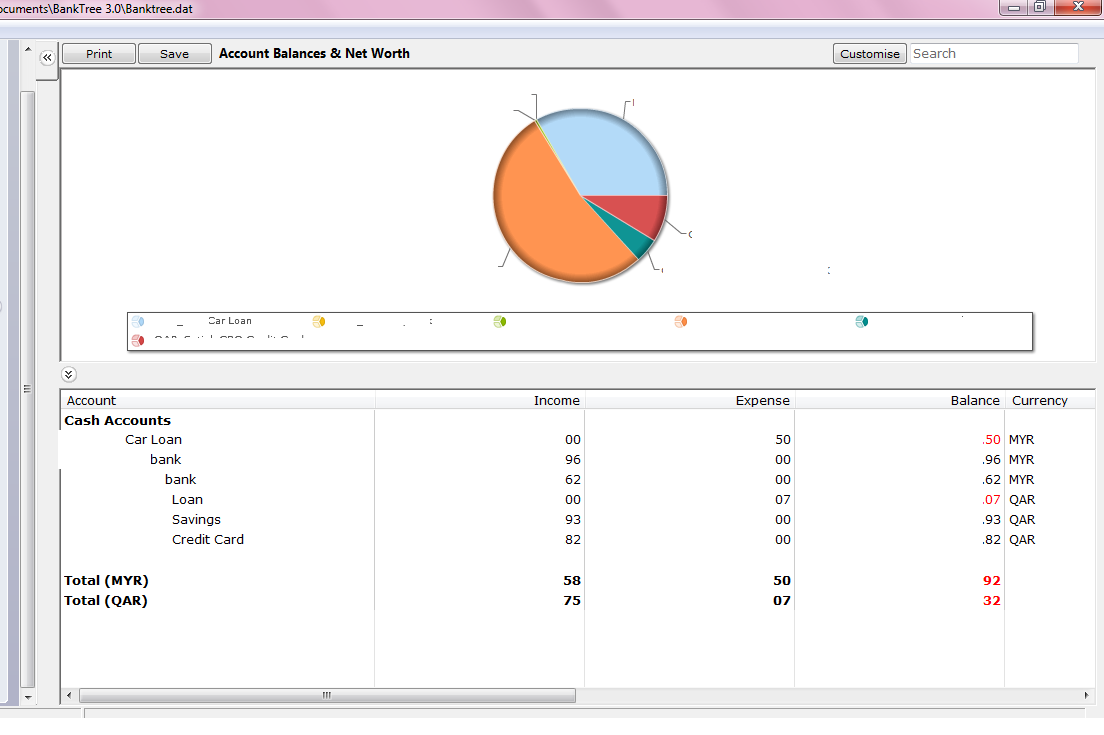This screenshot has width=1104, height=735.
Task: Click the orange legend icon
Action: (x=681, y=321)
